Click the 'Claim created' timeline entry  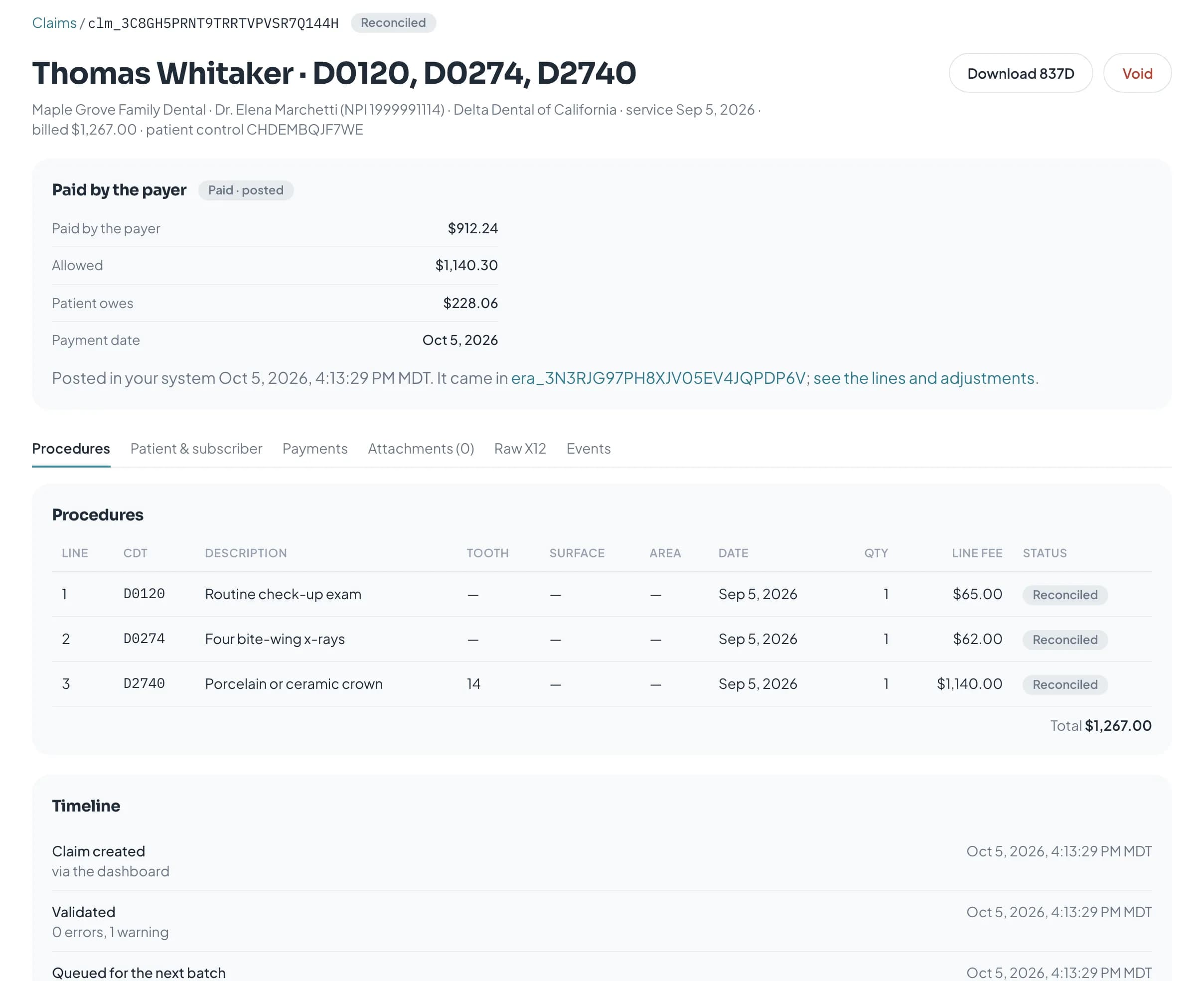(602, 861)
